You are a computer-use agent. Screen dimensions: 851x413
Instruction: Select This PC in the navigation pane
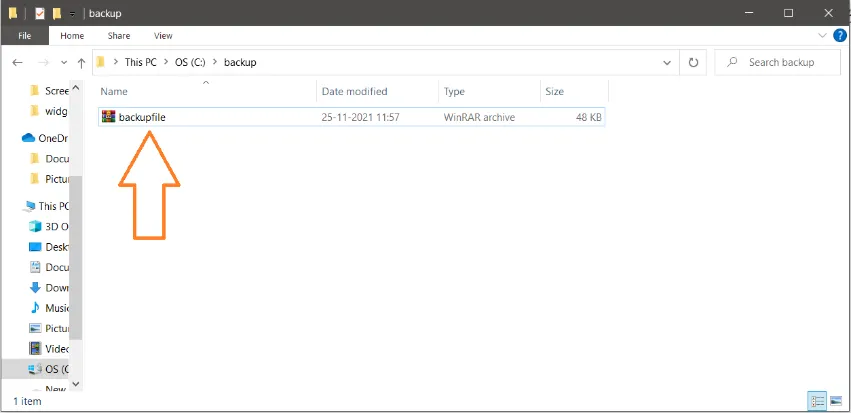(46, 206)
